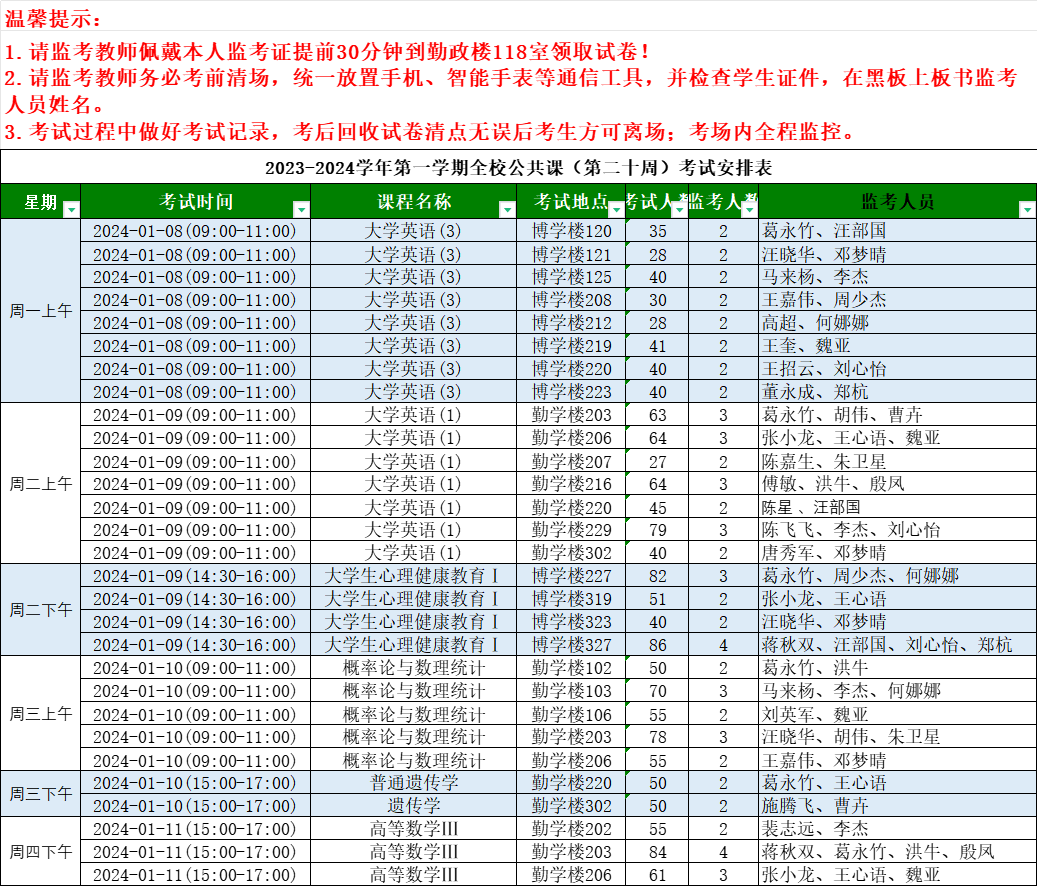1038x887 pixels.
Task: Open the 星期 column filter dropdown
Action: point(70,209)
